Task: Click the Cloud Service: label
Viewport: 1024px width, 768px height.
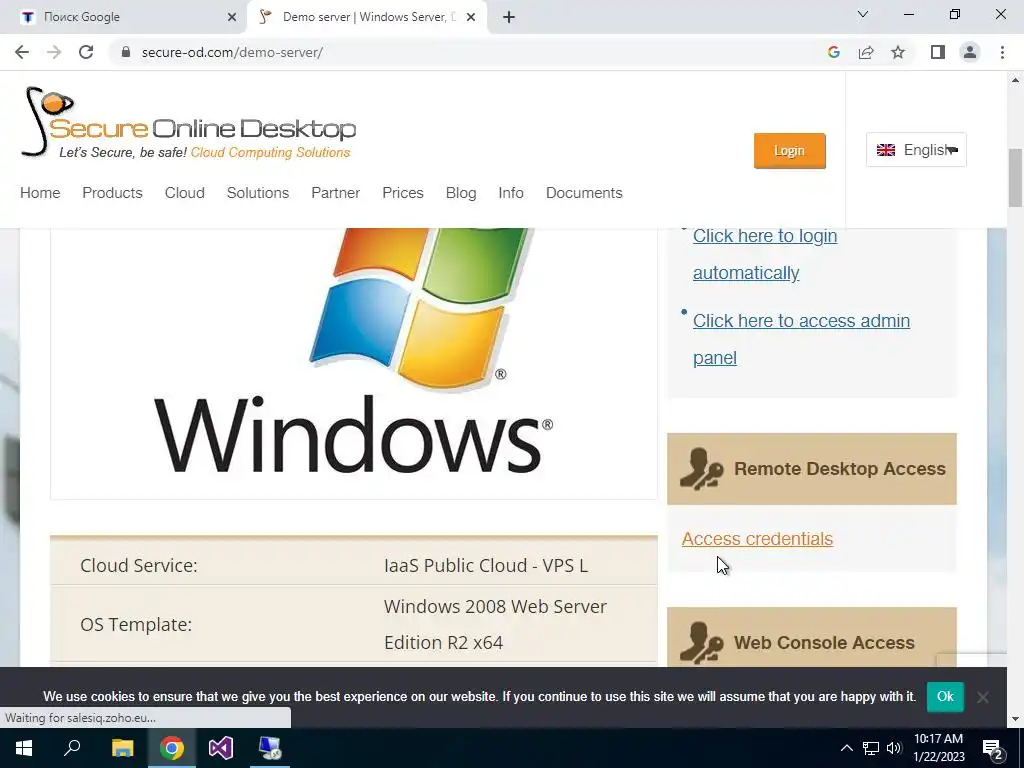Action: coord(138,566)
